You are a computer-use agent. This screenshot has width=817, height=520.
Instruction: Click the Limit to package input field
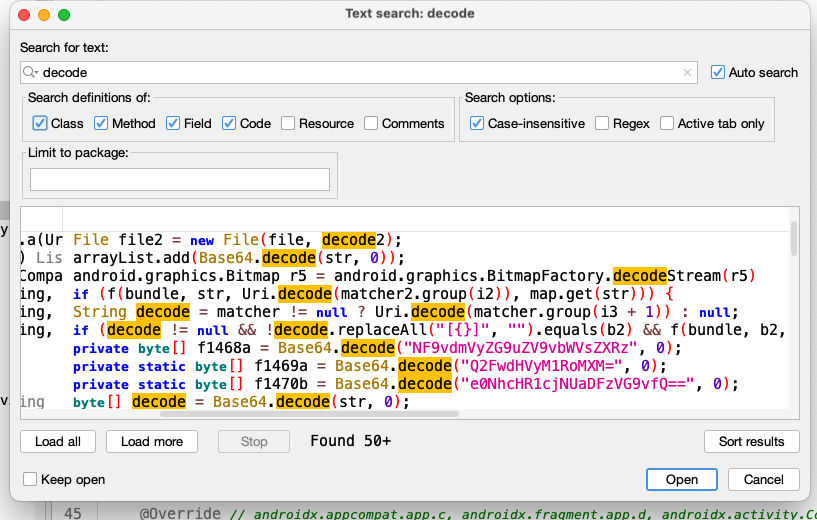[180, 180]
